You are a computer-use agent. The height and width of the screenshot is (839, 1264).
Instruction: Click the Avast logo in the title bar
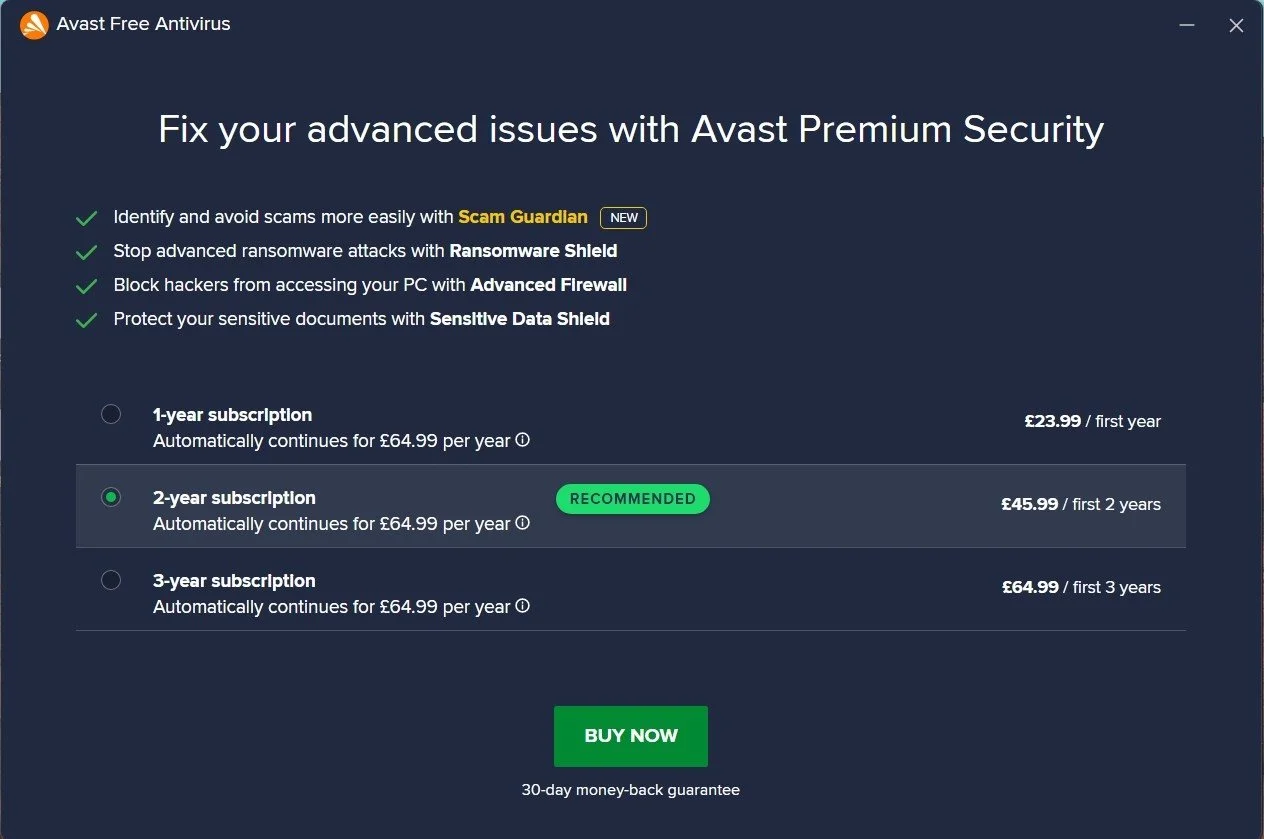pos(36,24)
